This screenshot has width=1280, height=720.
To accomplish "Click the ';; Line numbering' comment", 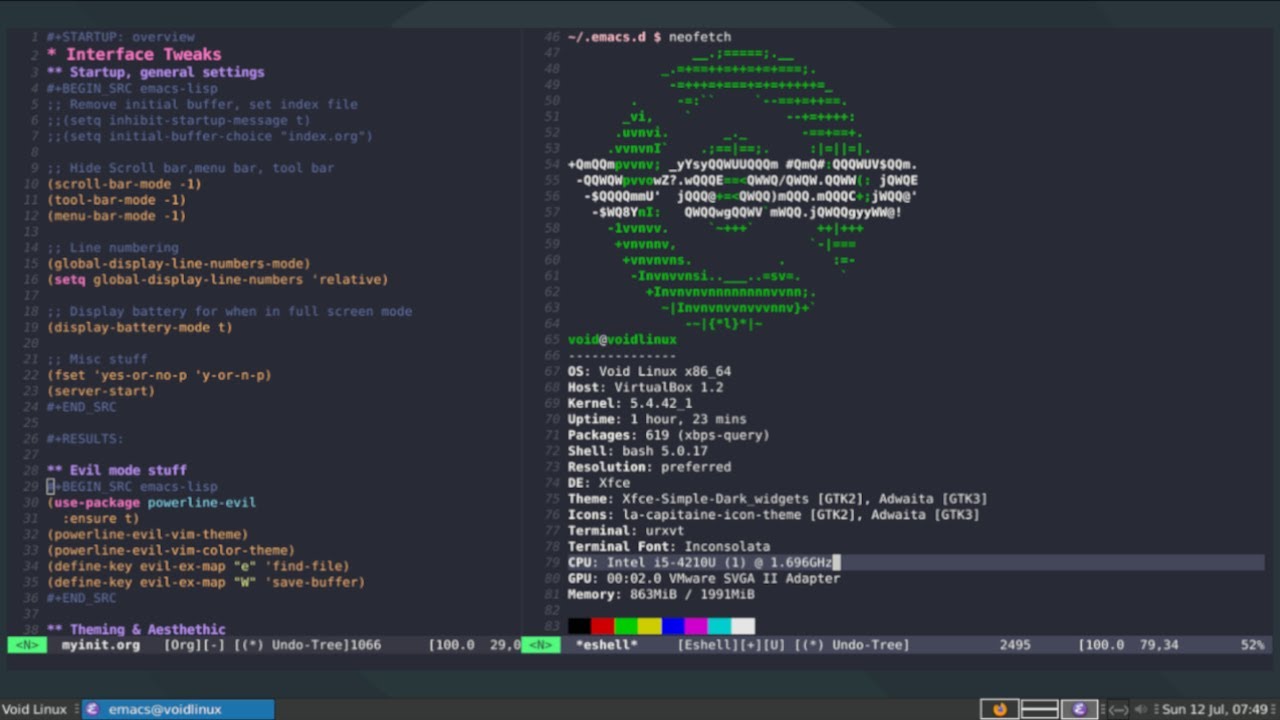I will coord(113,248).
